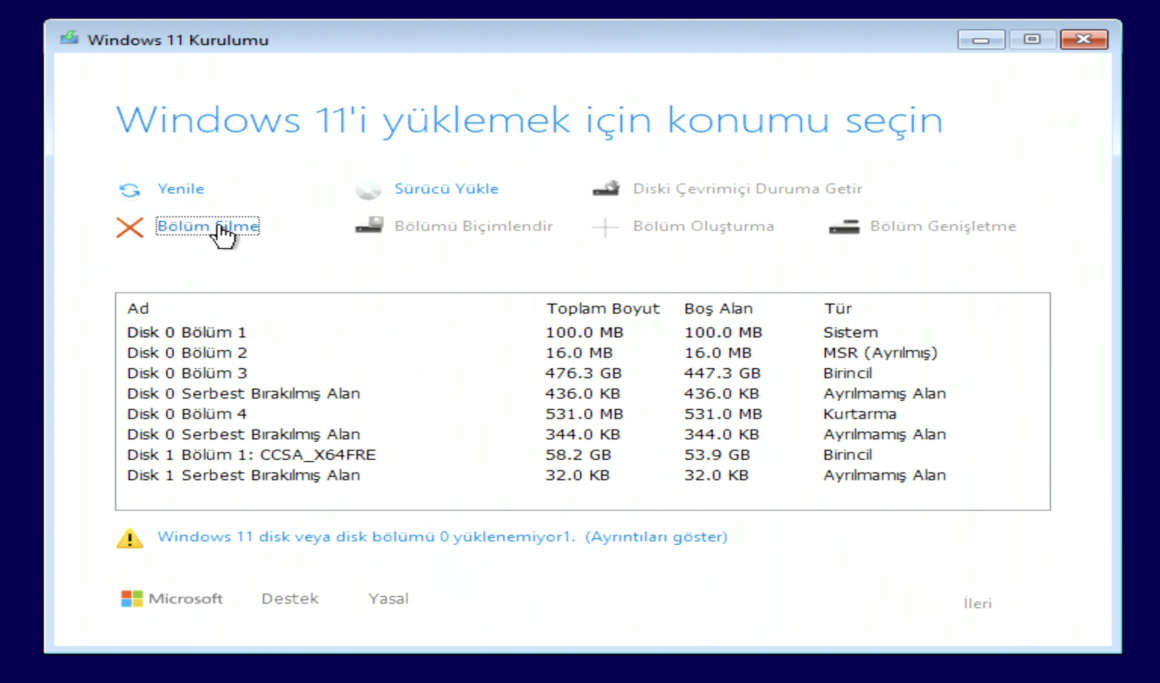This screenshot has width=1160, height=683.
Task: Choose Bölümü Biçimlendir format option
Action: (473, 226)
